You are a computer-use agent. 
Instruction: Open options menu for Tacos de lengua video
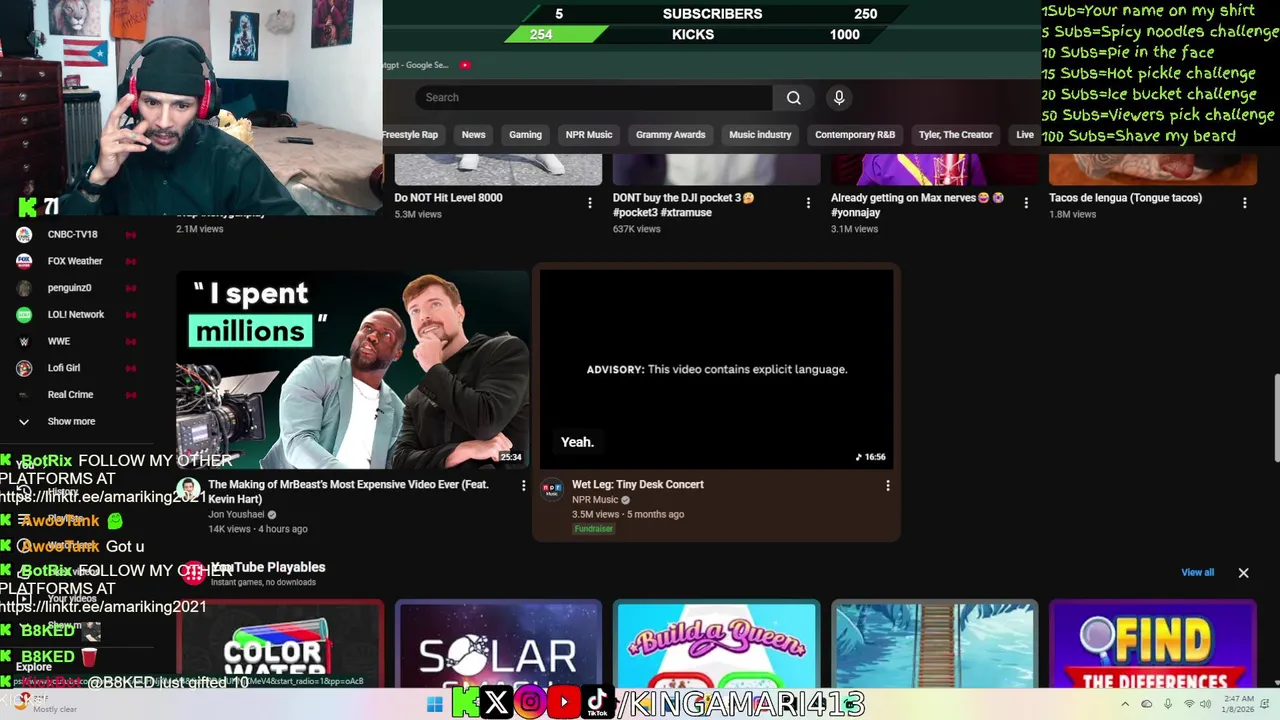[1245, 203]
